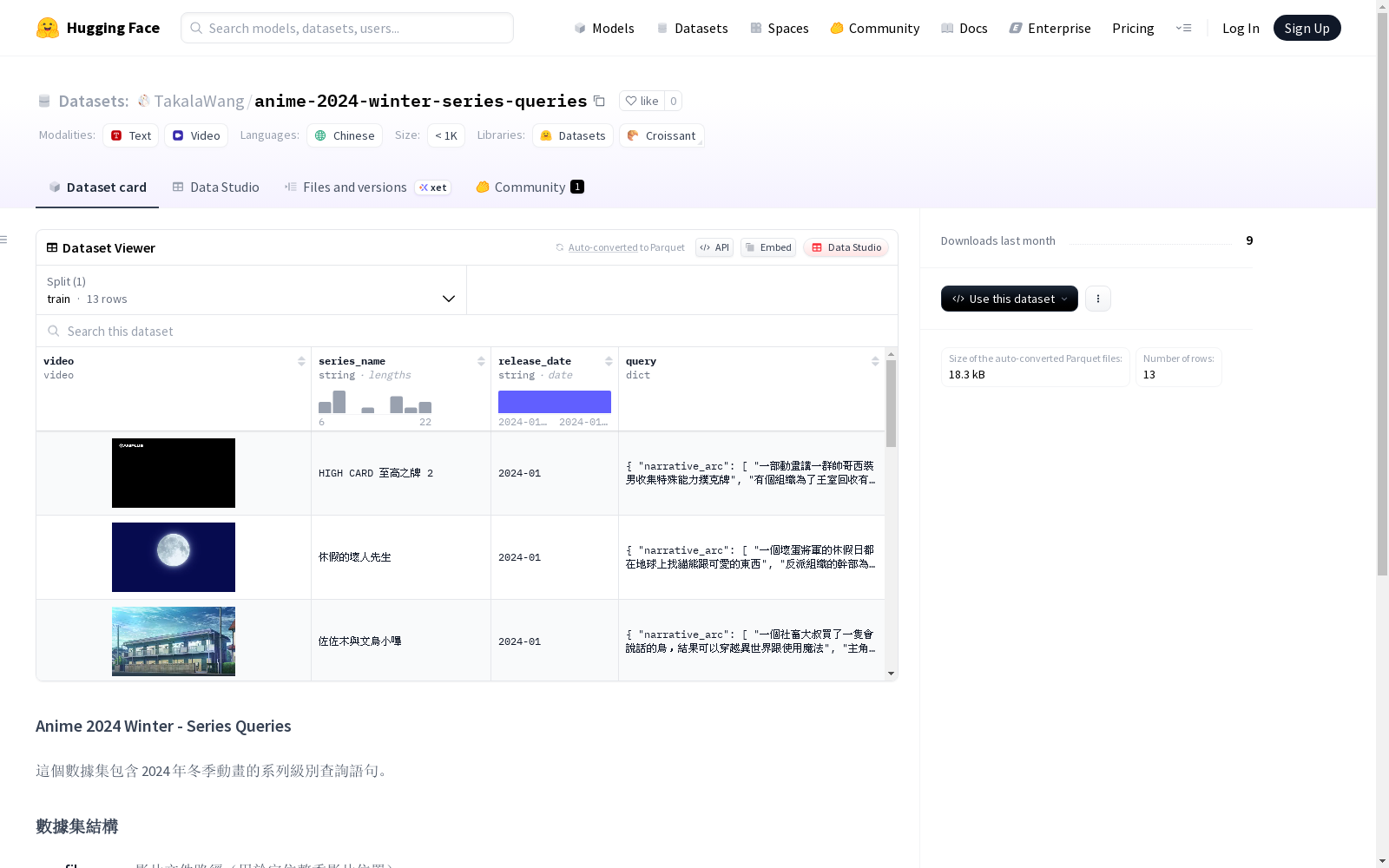Switch to the Data Studio tab

tap(216, 187)
